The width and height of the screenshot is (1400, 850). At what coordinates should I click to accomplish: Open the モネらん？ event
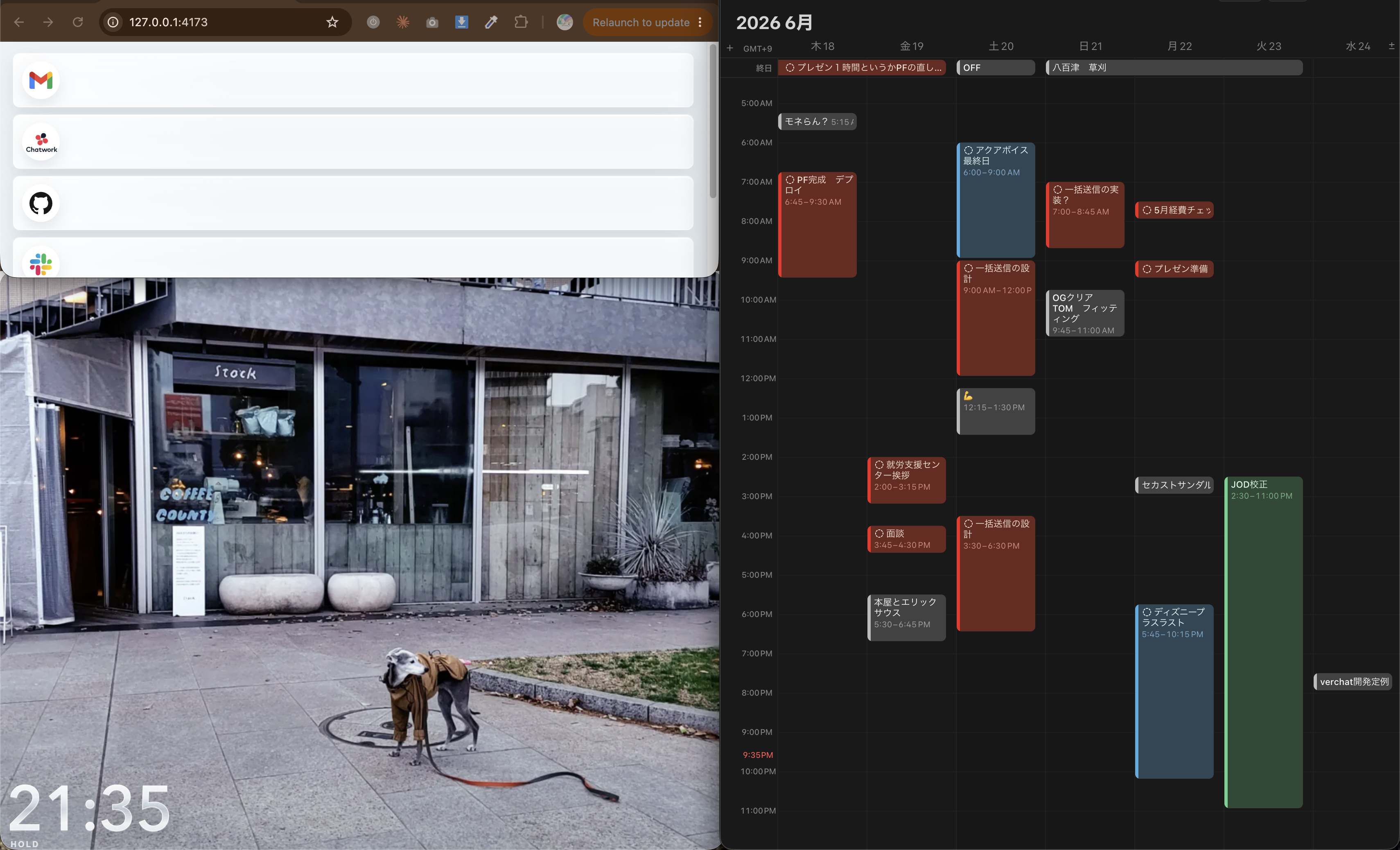pos(817,122)
